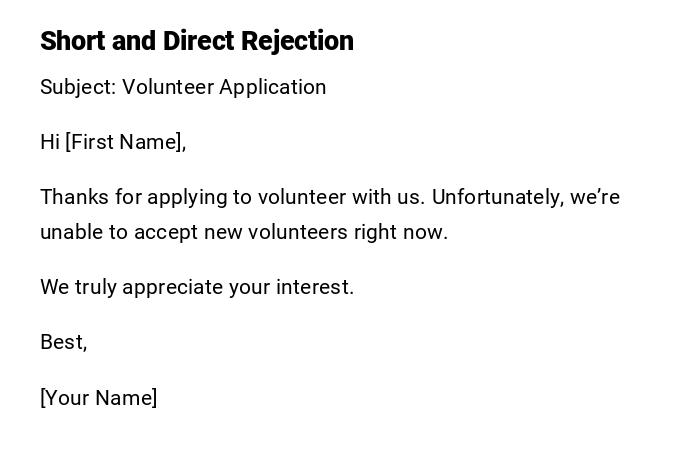Click the word "Unfortunately"

point(497,197)
